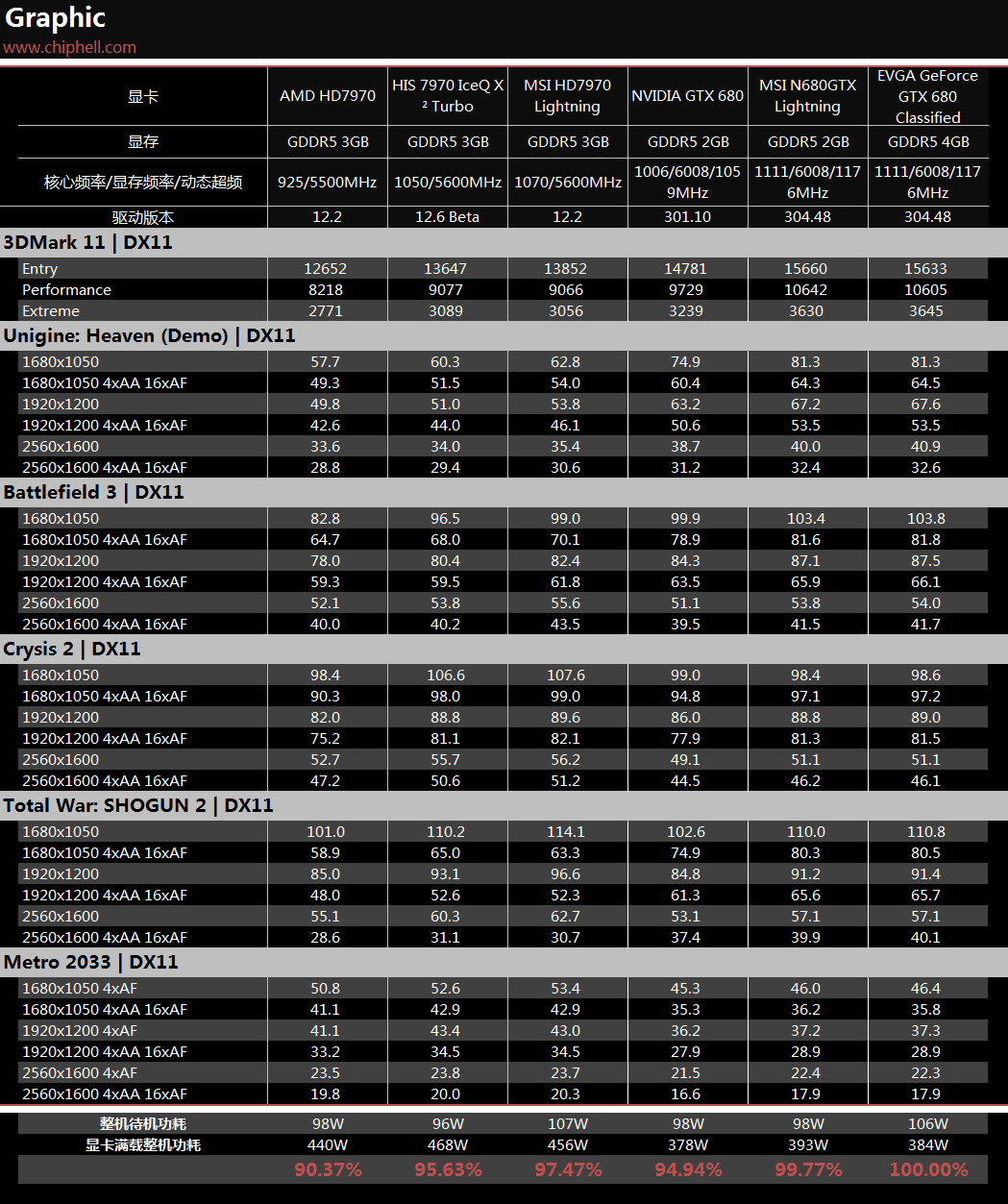
Task: Click the MSI HD7970 Lightning column header
Action: pyautogui.click(x=568, y=96)
